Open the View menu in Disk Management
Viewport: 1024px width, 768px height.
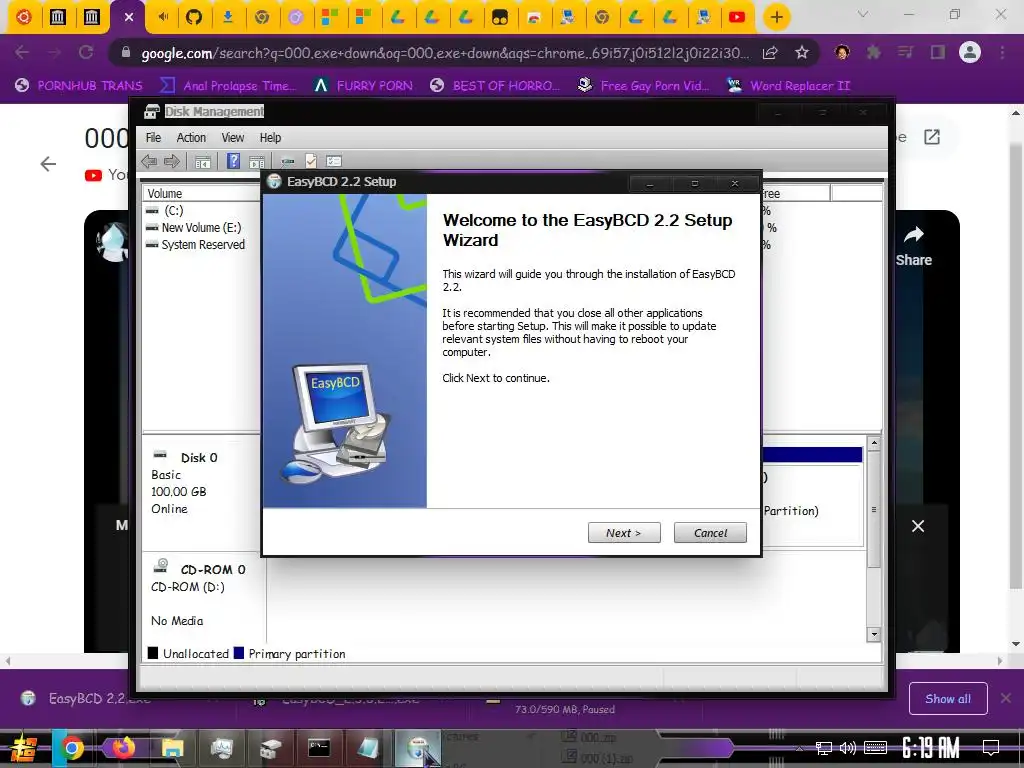232,138
